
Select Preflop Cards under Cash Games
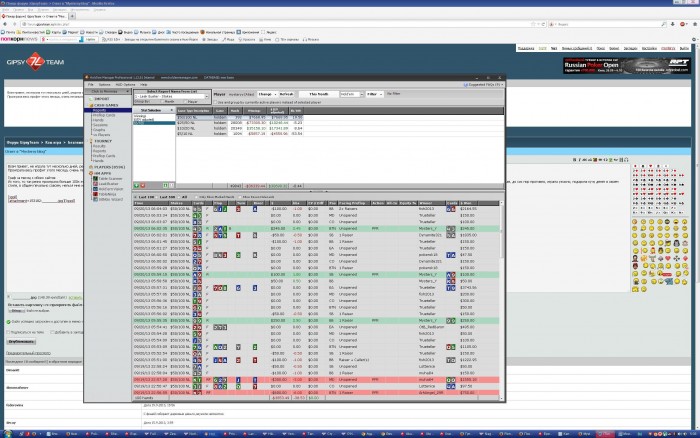tap(104, 115)
